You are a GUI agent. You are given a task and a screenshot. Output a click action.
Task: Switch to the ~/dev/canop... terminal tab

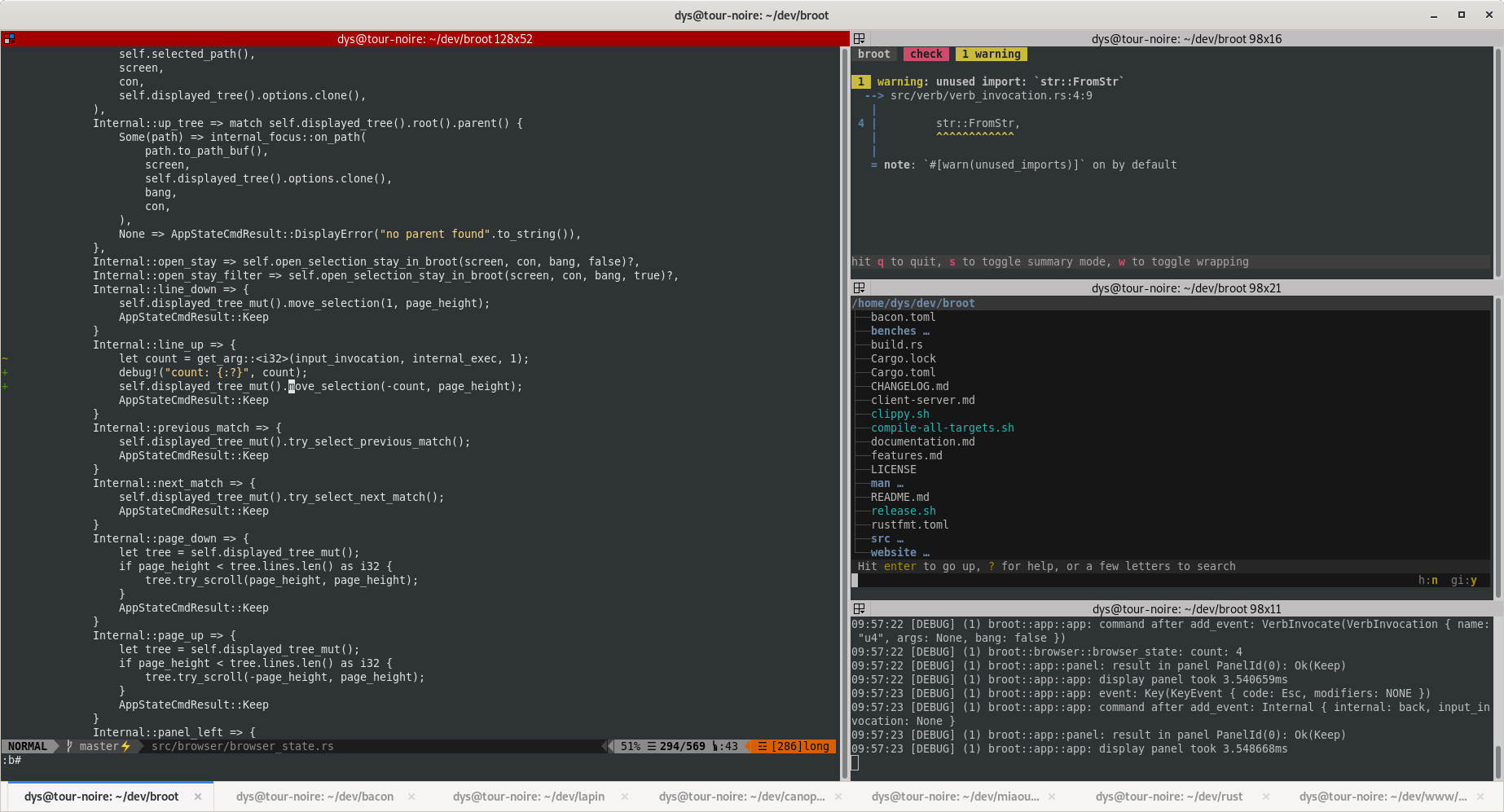pos(741,797)
